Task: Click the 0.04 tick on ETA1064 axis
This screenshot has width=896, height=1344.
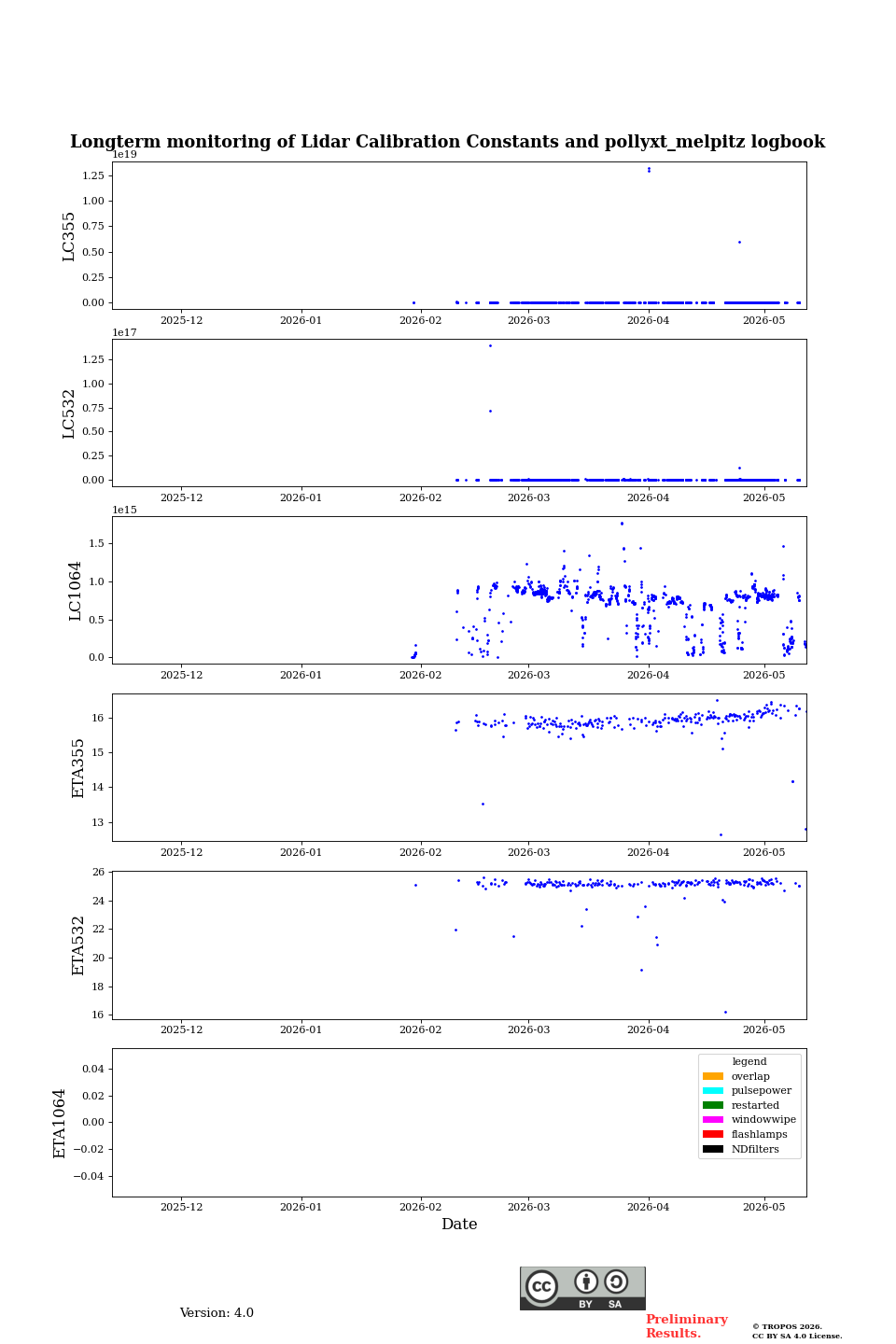Action: pos(94,1069)
